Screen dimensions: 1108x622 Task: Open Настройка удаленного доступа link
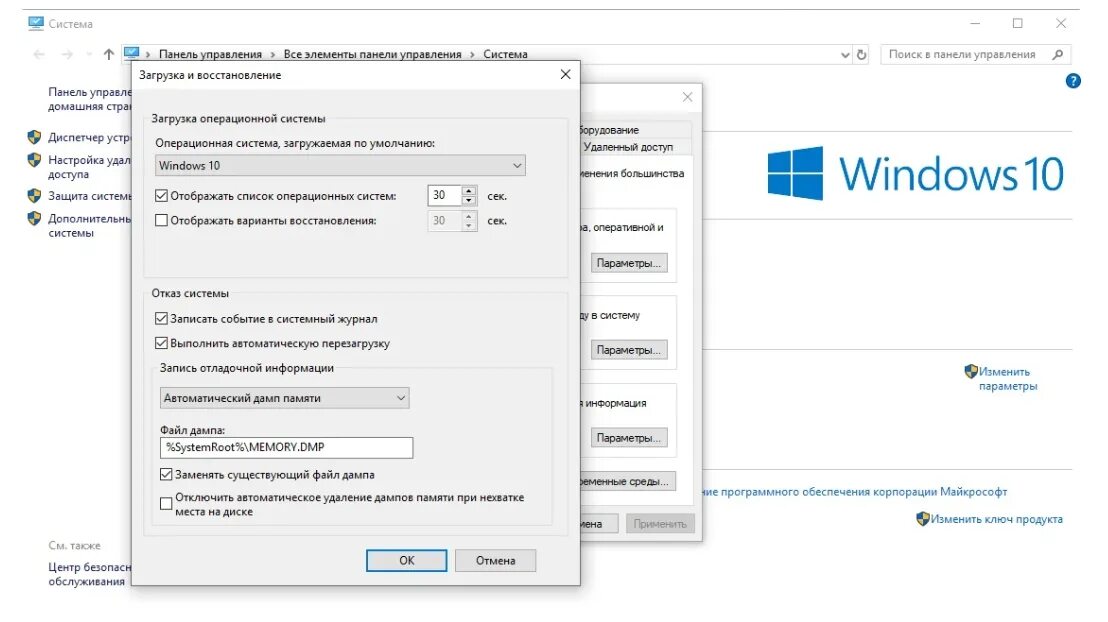coord(89,167)
